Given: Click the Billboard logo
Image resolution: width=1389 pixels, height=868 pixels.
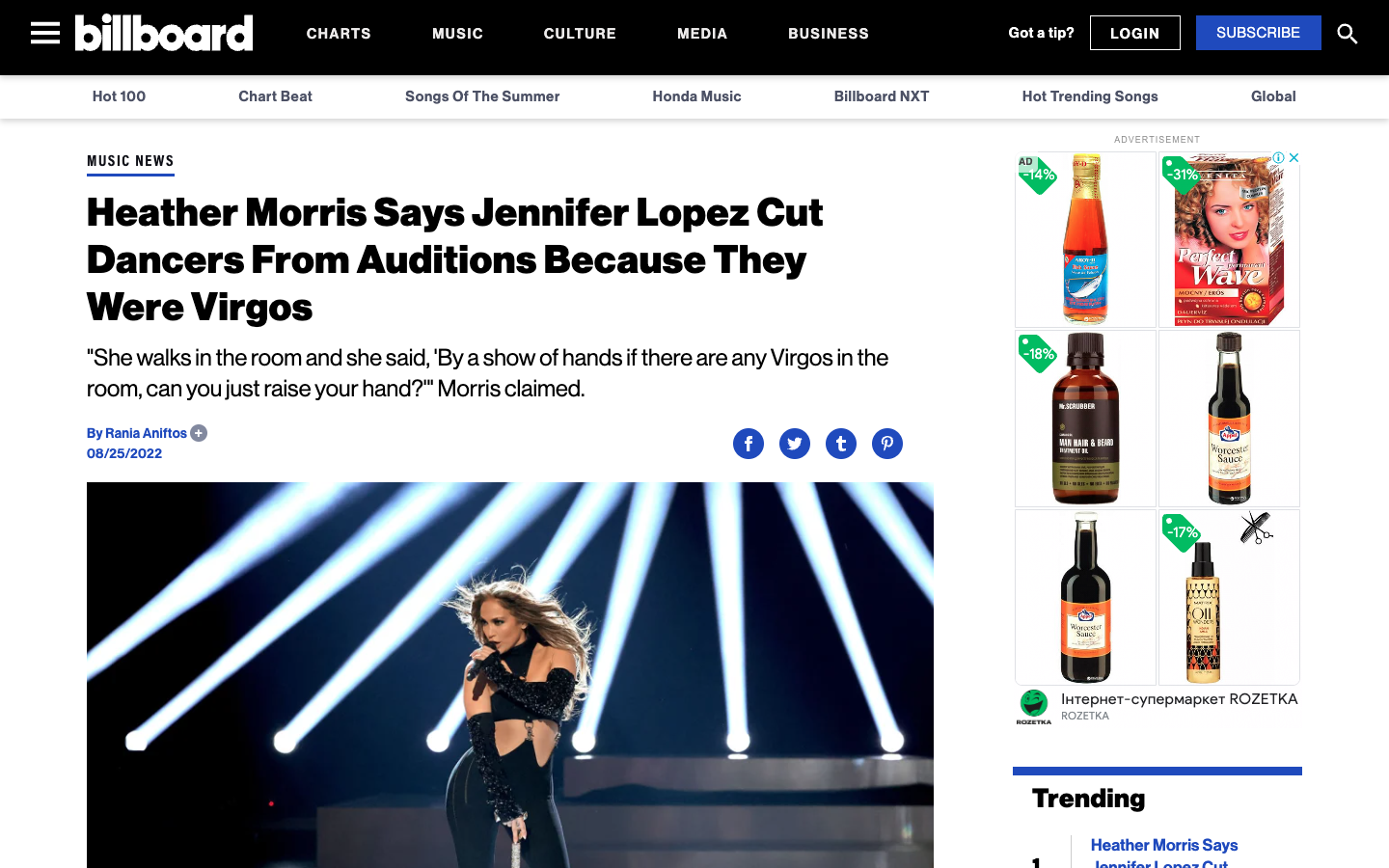Looking at the screenshot, I should coord(164,33).
